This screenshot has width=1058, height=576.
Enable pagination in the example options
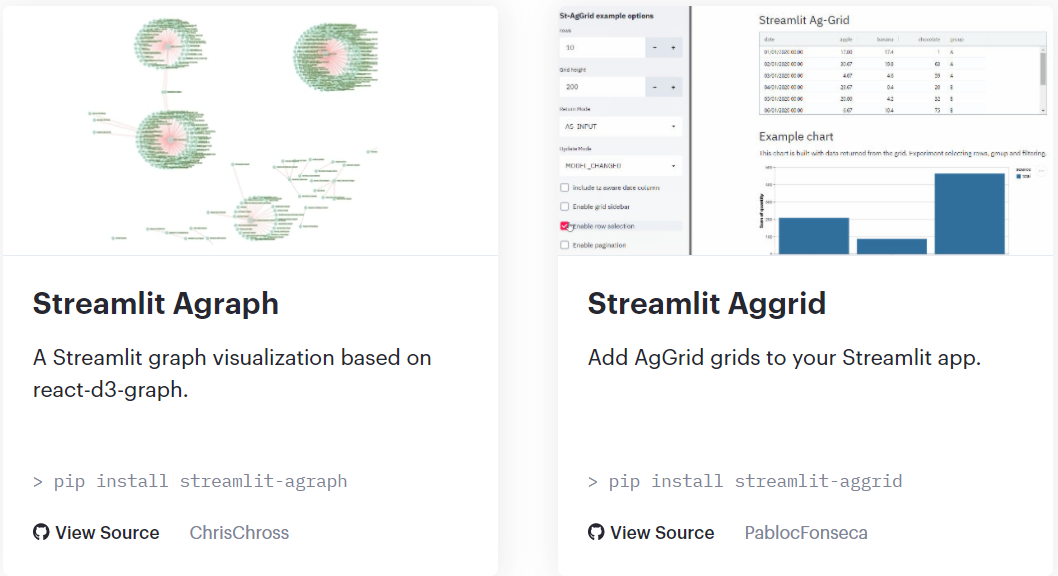(564, 245)
